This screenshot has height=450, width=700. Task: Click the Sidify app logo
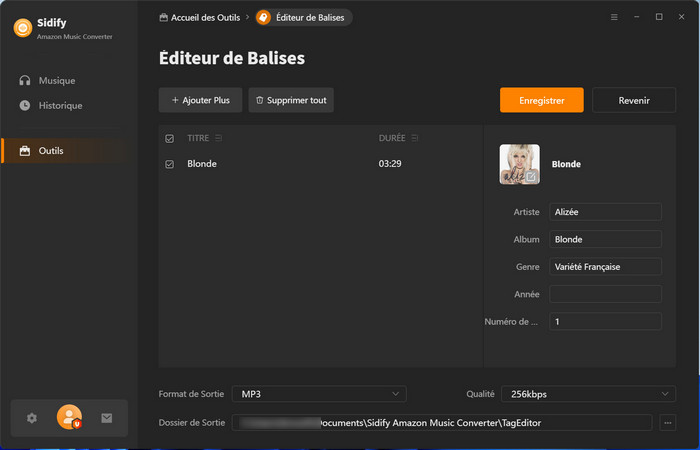(22, 28)
